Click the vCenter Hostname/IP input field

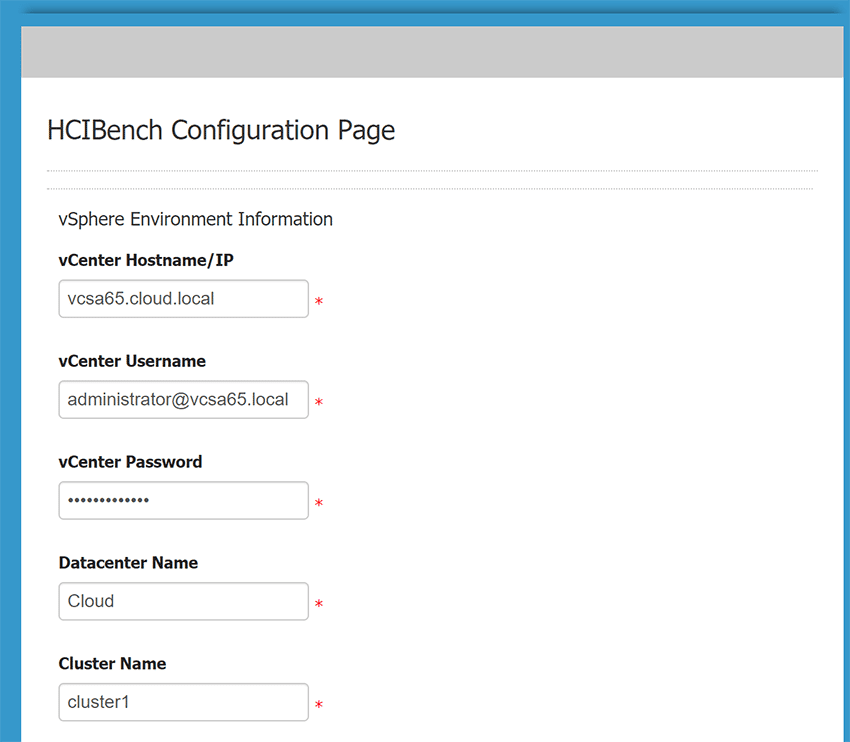[183, 299]
